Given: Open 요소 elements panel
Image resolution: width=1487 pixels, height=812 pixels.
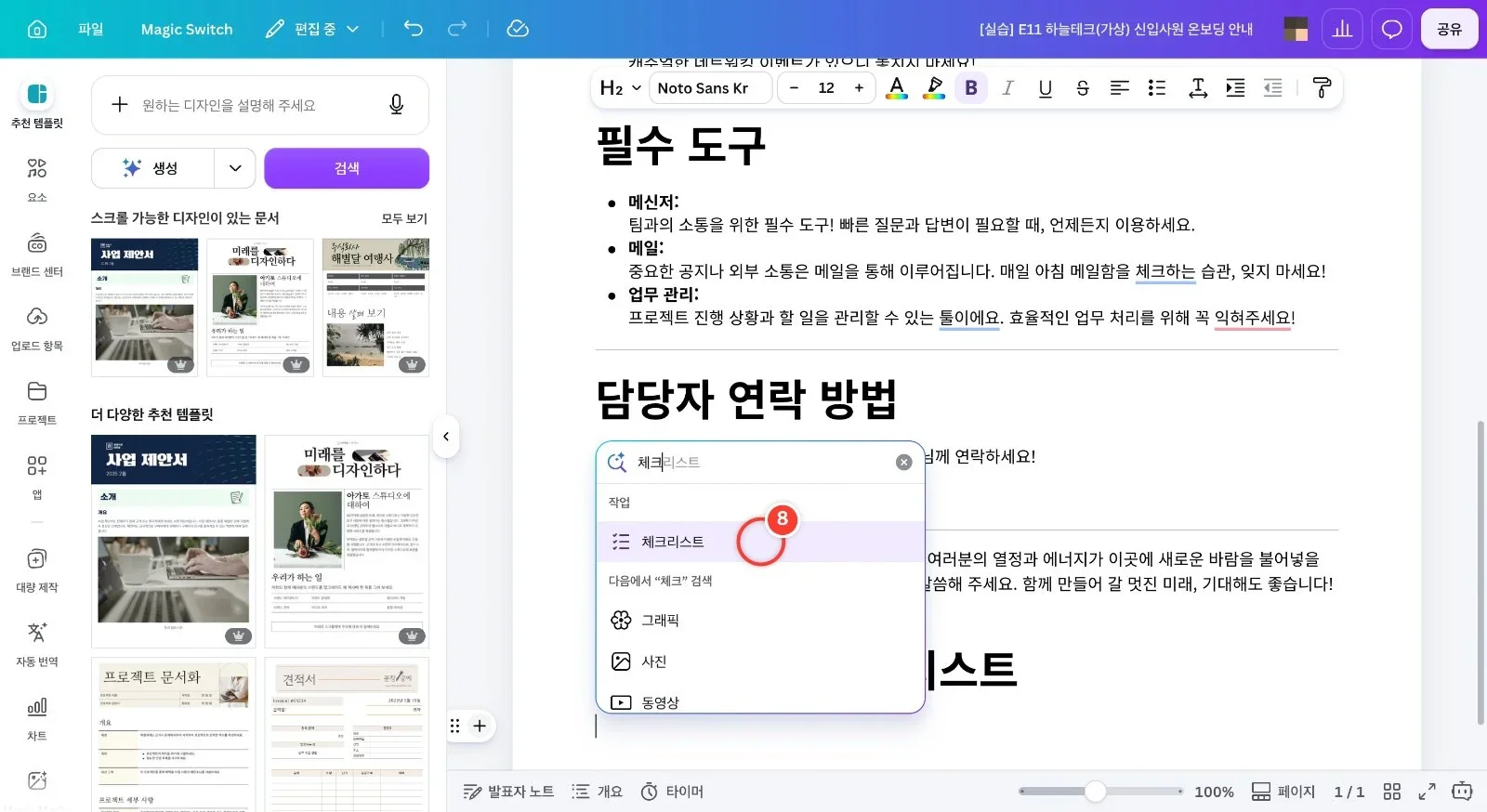Looking at the screenshot, I should tap(37, 178).
